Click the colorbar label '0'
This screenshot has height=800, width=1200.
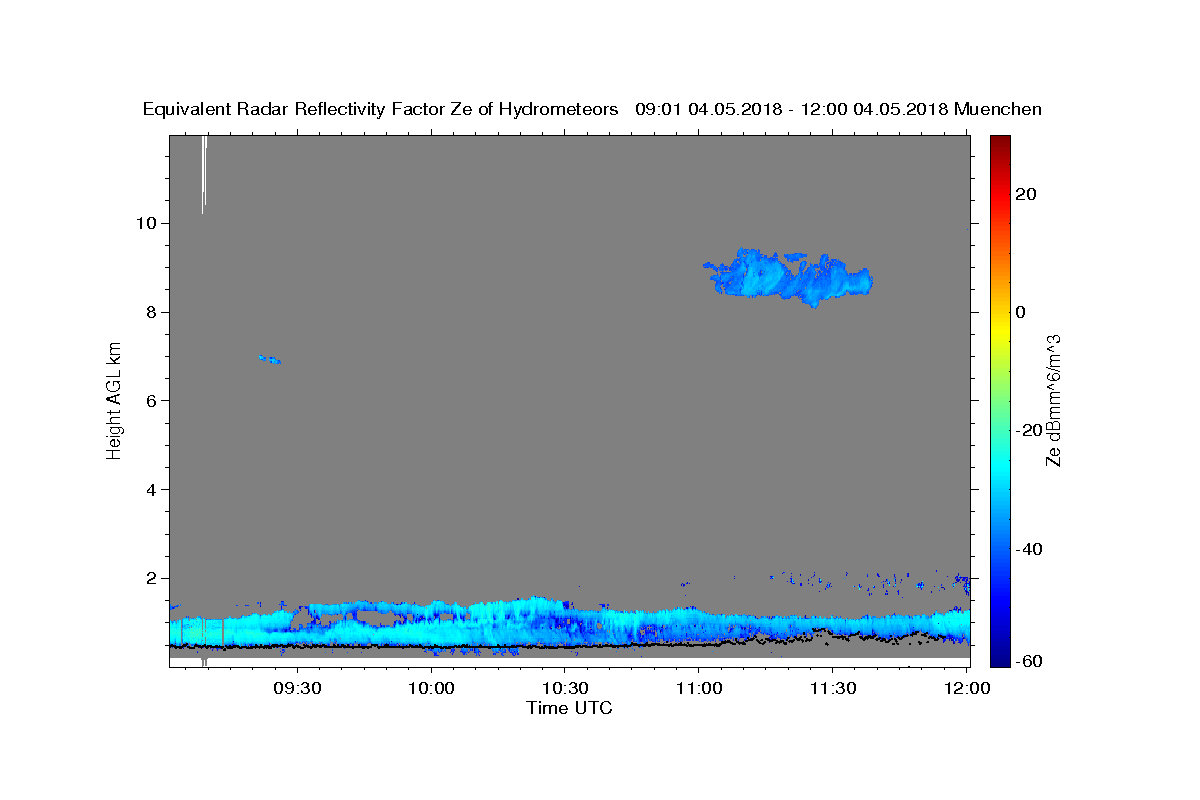click(x=1020, y=312)
